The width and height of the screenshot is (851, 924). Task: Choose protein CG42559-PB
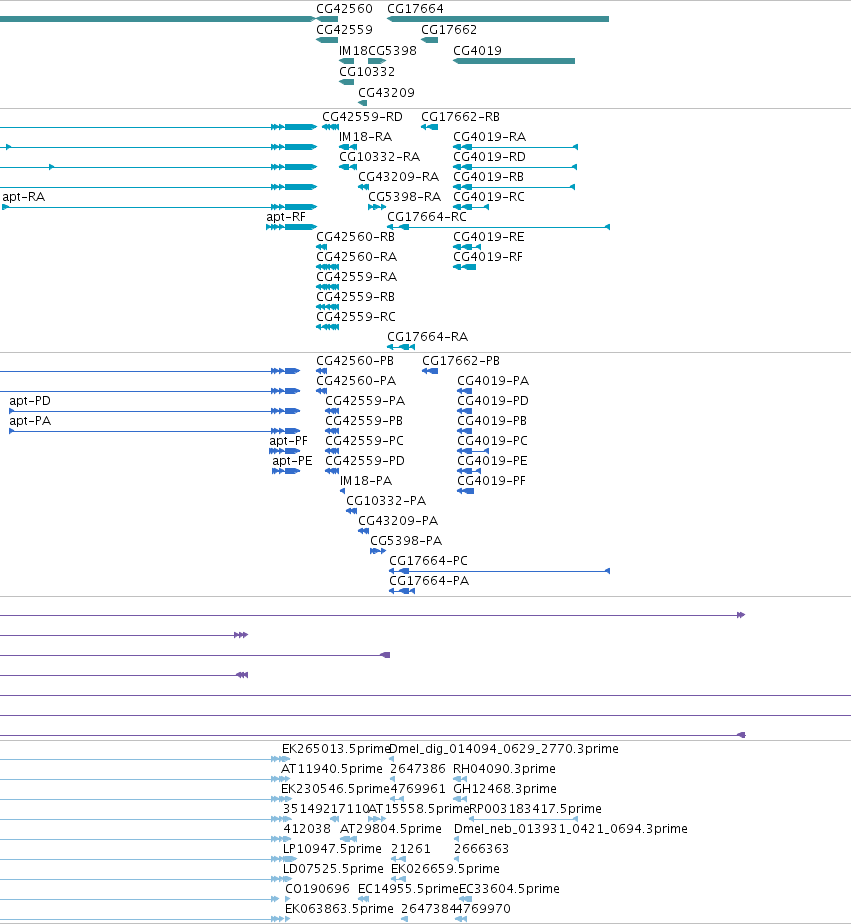point(364,421)
